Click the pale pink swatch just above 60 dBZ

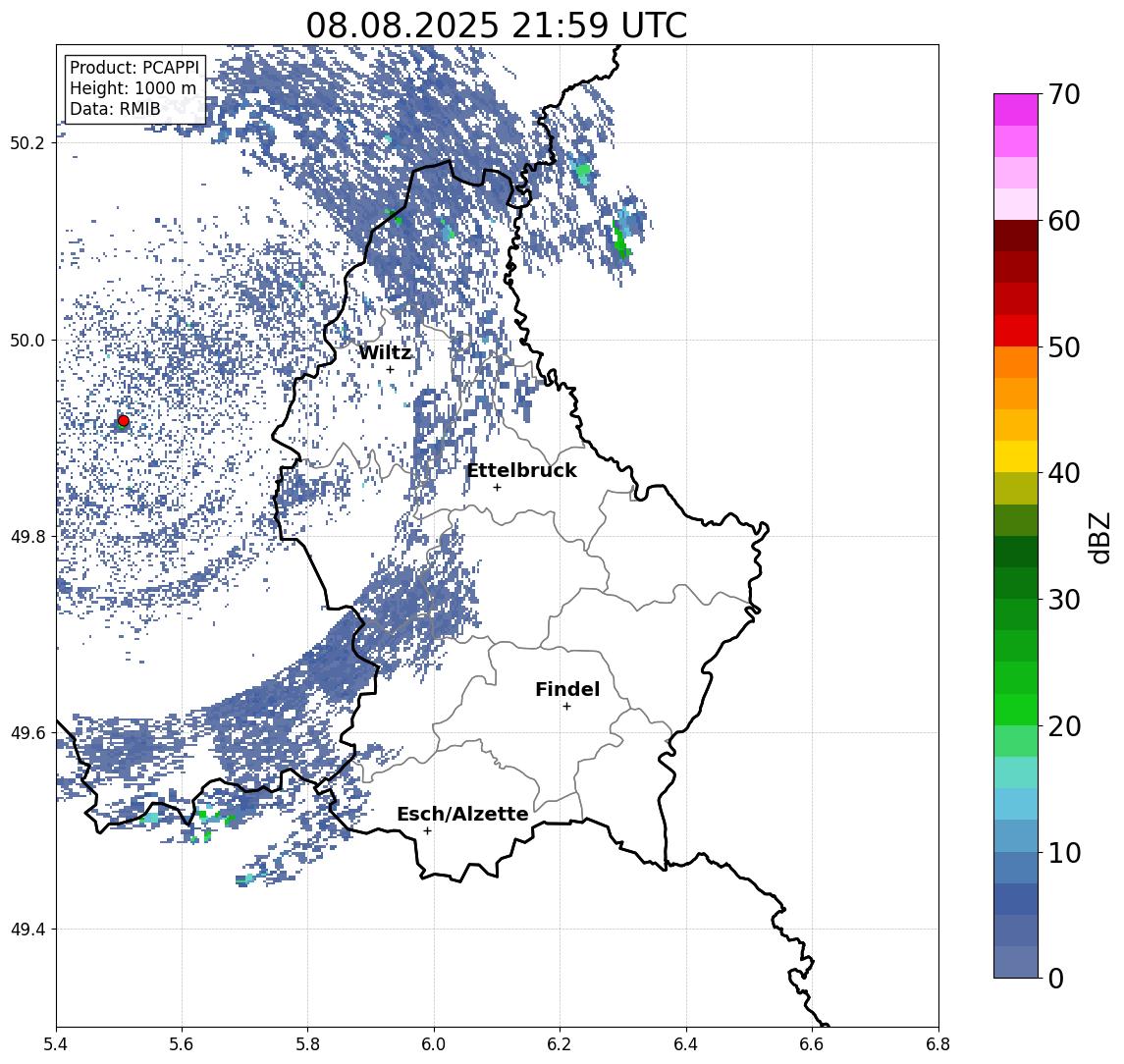pyautogui.click(x=1016, y=204)
